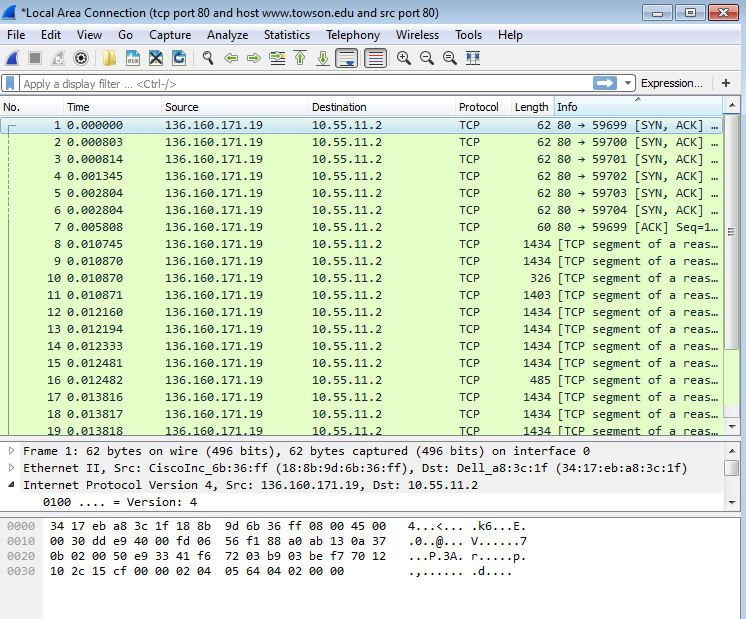This screenshot has width=746, height=619.
Task: Sort by the Length column header
Action: click(x=532, y=107)
